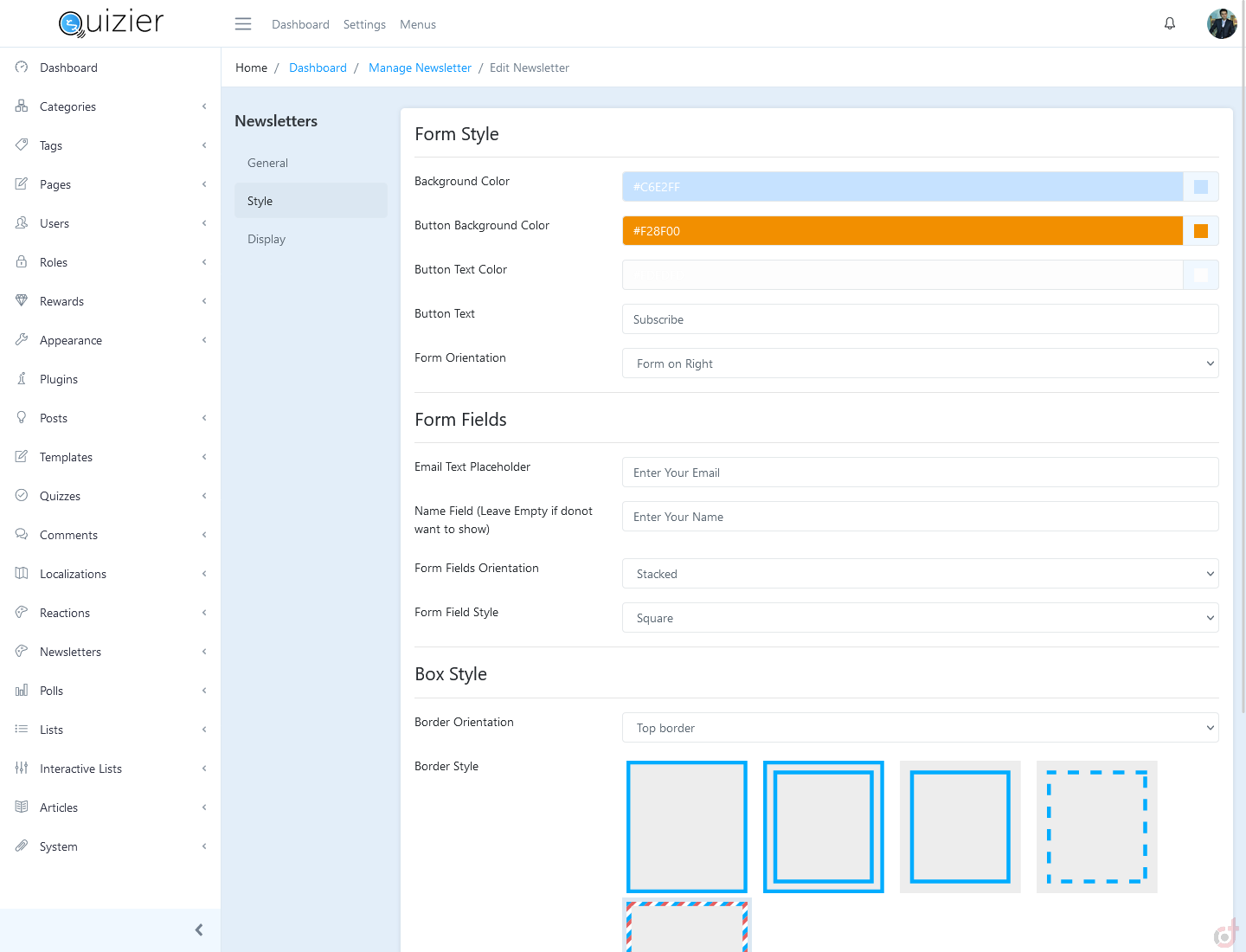Screen dimensions: 1246x952
Task: Click the Rewards diamond icon in sidebar
Action: (22, 300)
